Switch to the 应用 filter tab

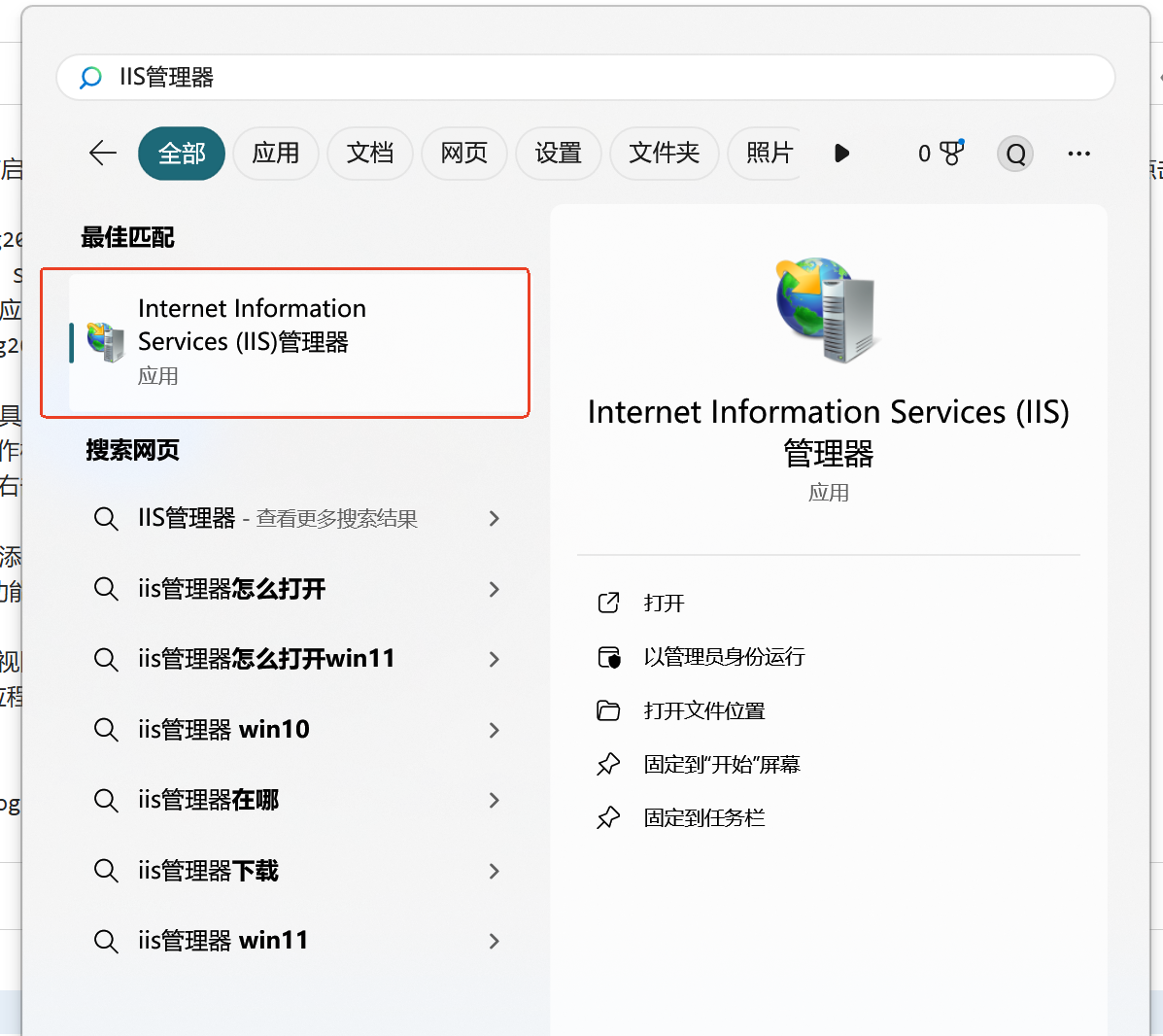pyautogui.click(x=276, y=154)
